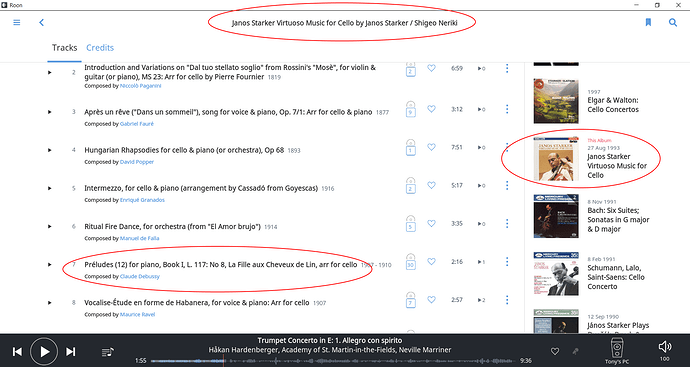
Task: Open Håkan Hardenberger artist line in footer
Action: click(x=330, y=350)
